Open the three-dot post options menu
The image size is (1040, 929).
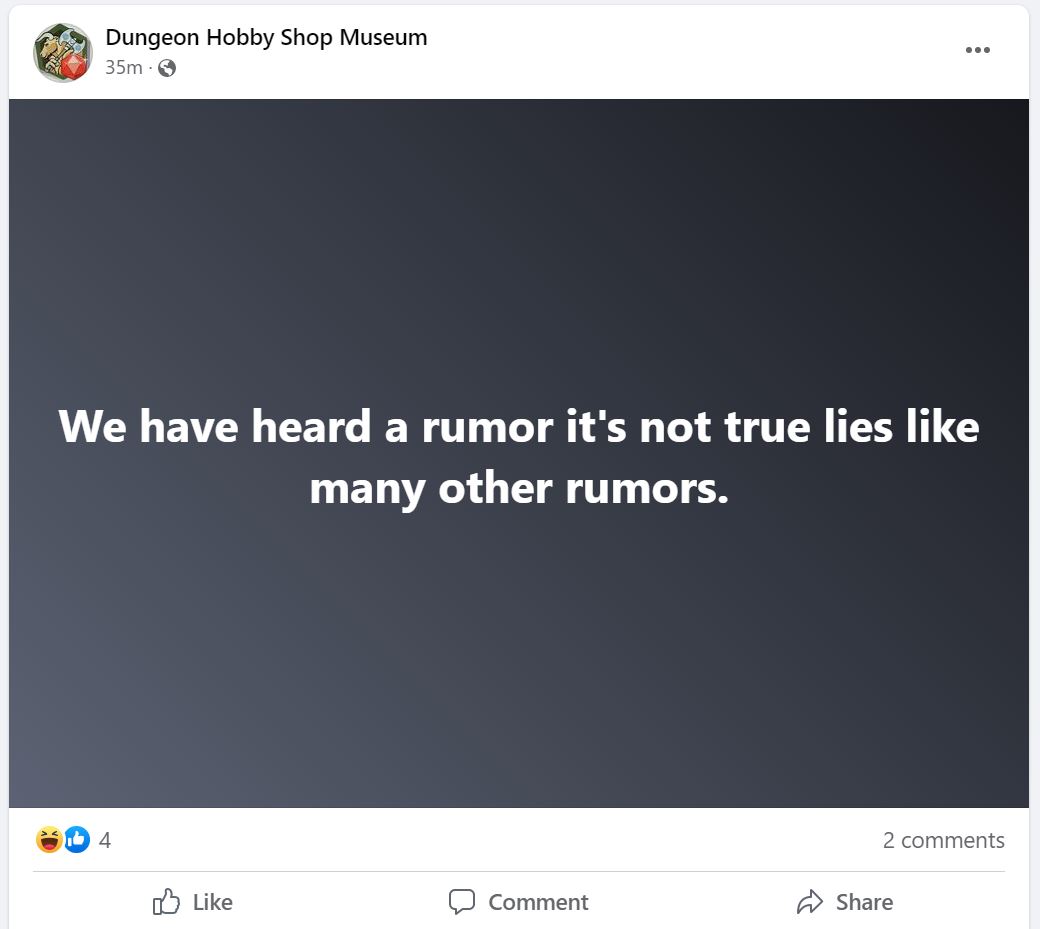(x=977, y=50)
